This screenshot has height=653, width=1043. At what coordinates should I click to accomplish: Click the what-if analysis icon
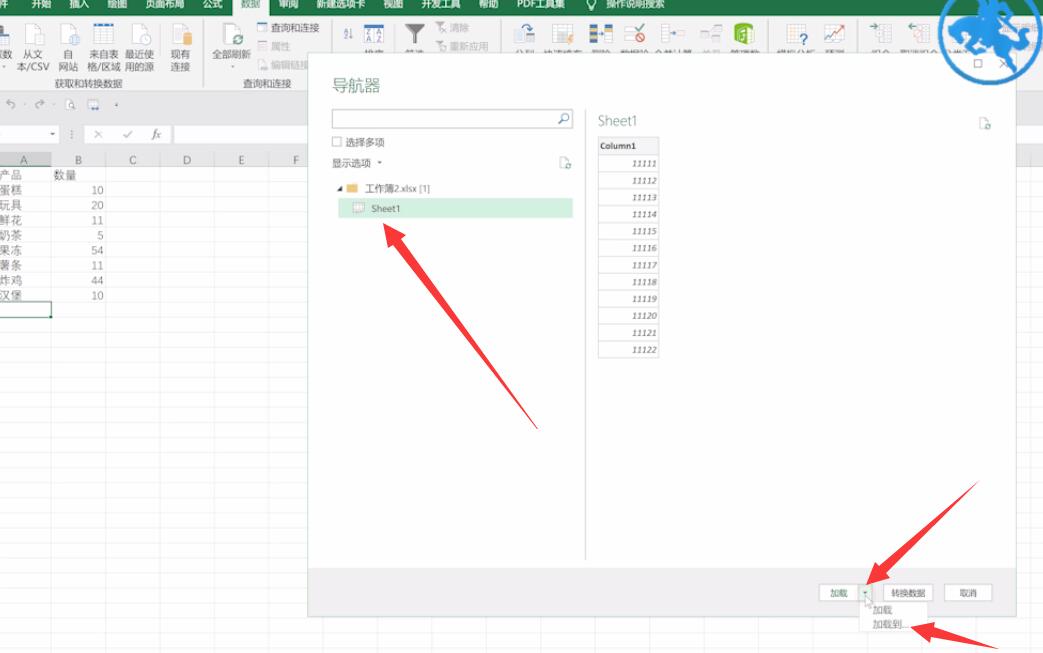point(797,34)
